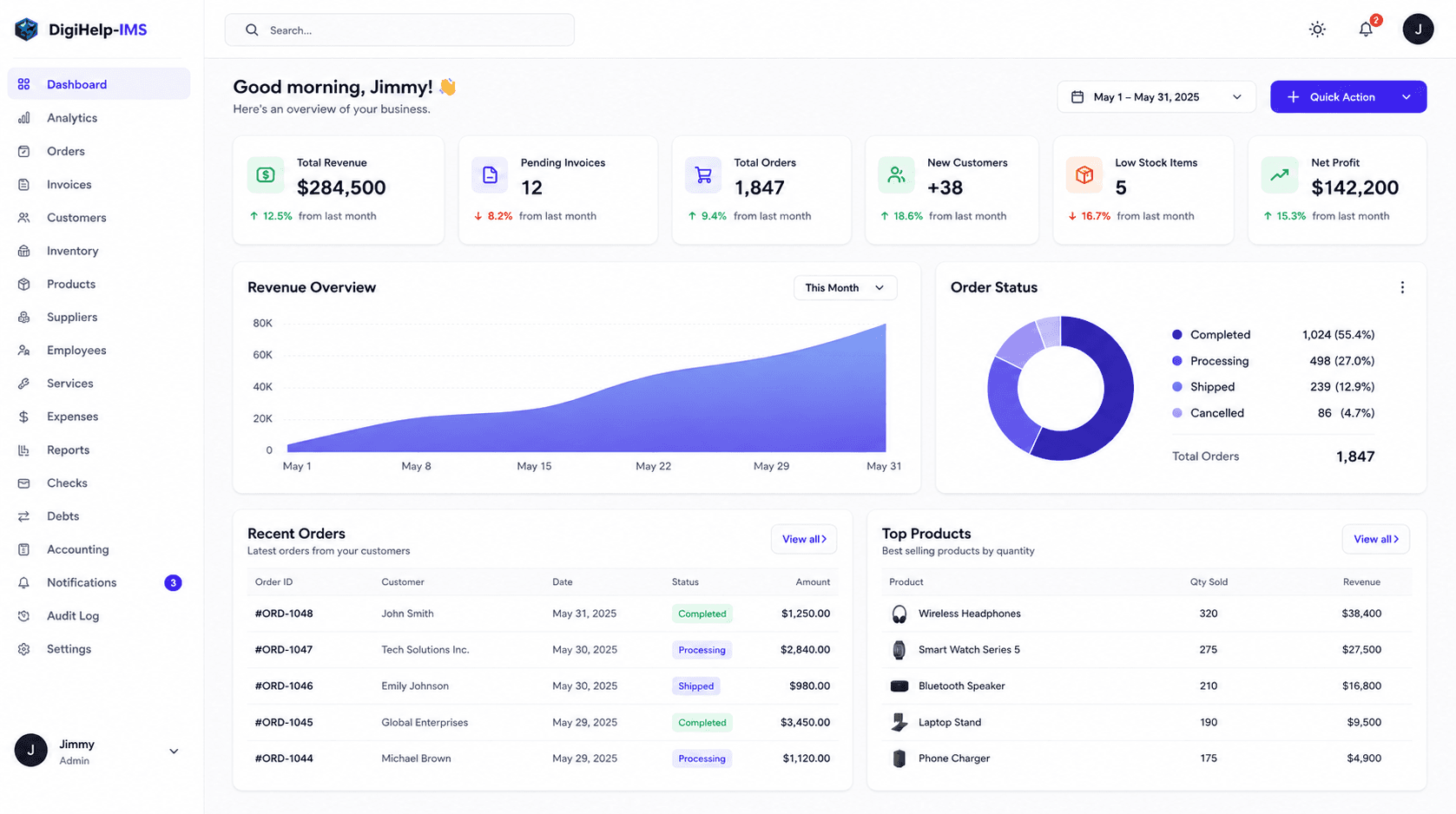Open Products in sidebar
The image size is (1456, 814).
[98, 284]
